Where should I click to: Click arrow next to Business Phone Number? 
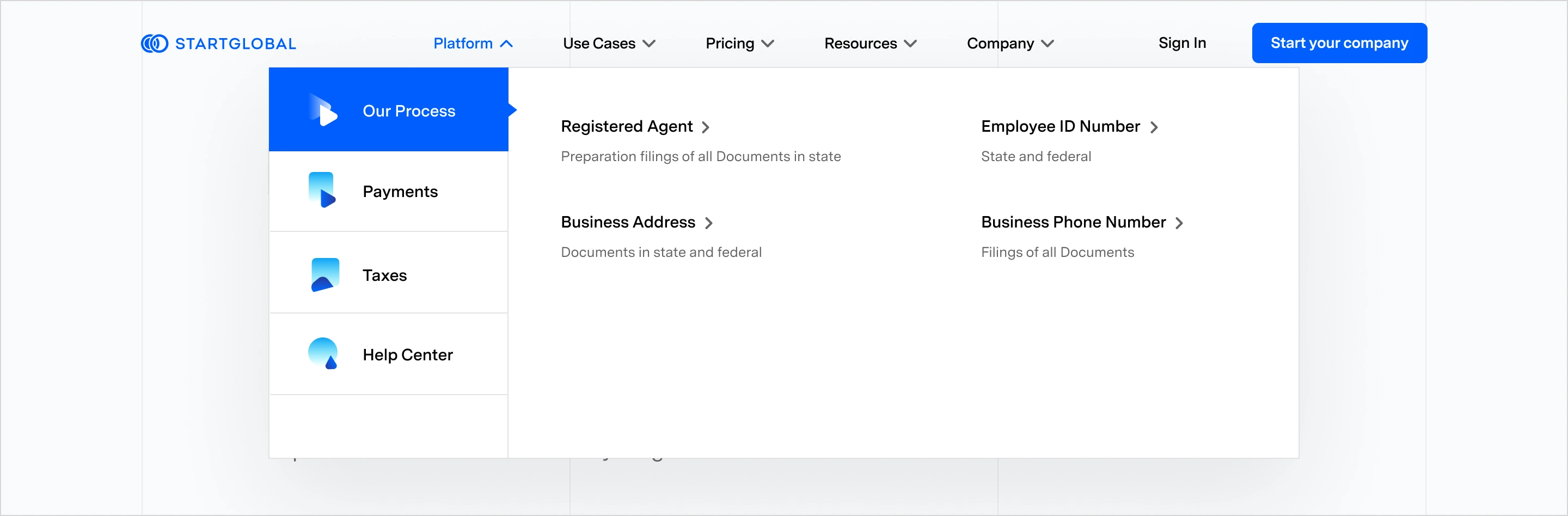(x=1180, y=223)
